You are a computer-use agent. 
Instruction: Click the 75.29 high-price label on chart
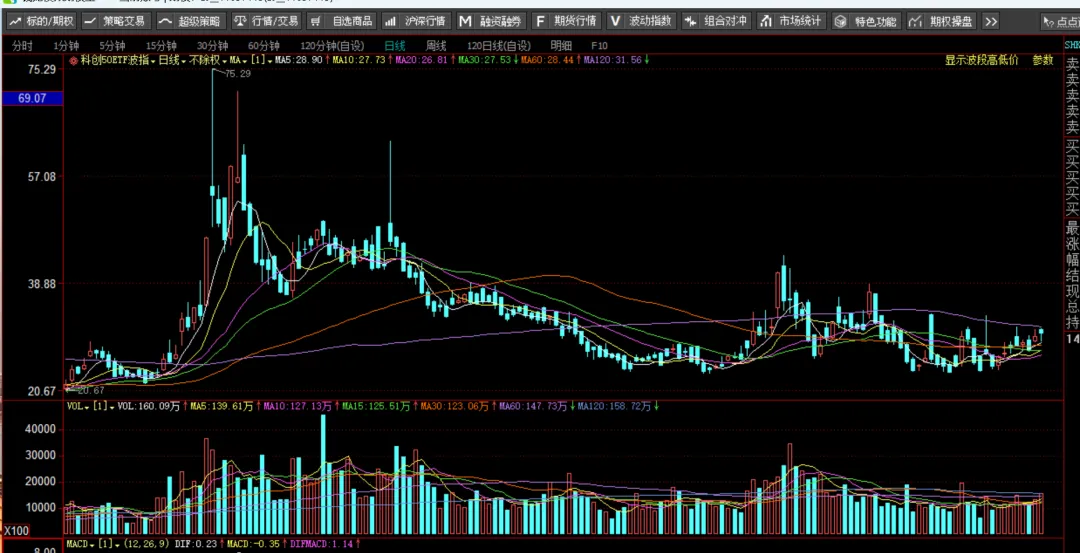(238, 74)
